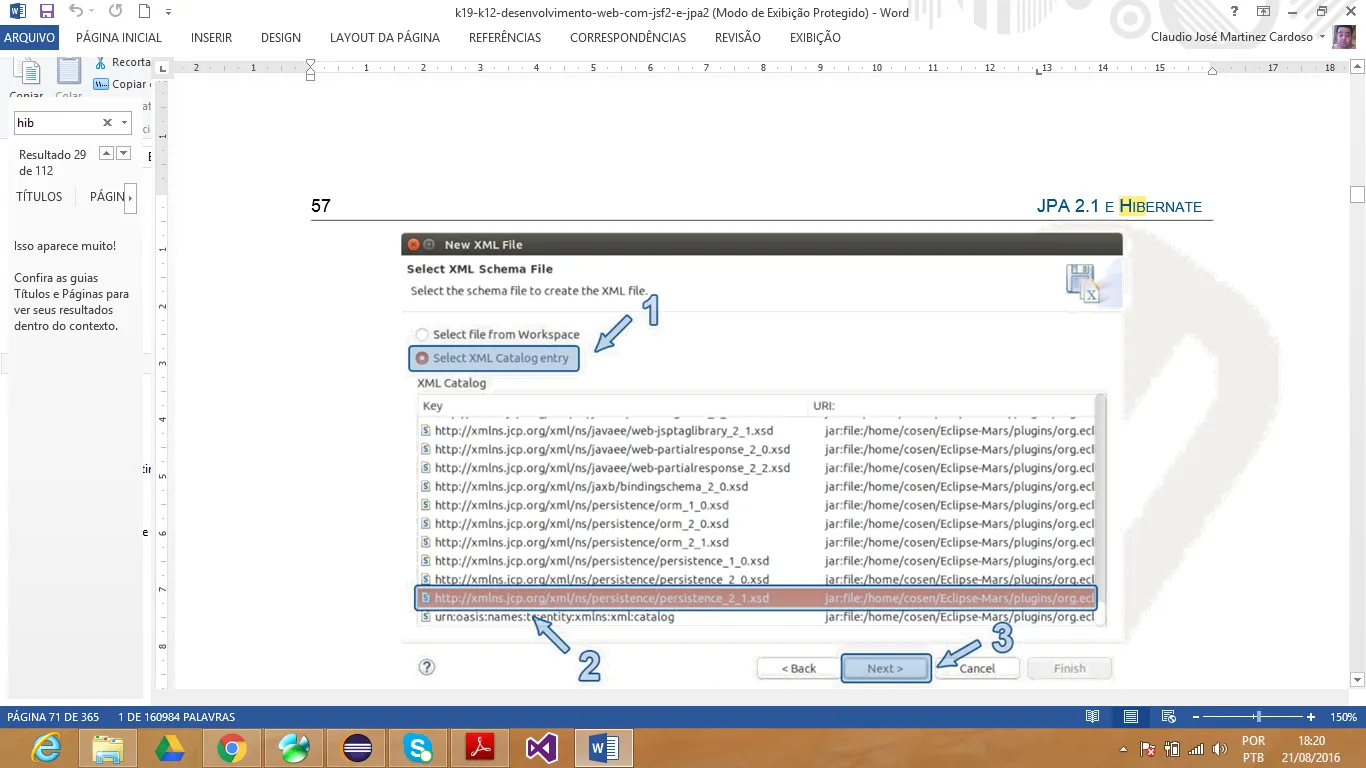The image size is (1366, 768).
Task: Open zoom dialog via 150% label
Action: pos(1343,717)
